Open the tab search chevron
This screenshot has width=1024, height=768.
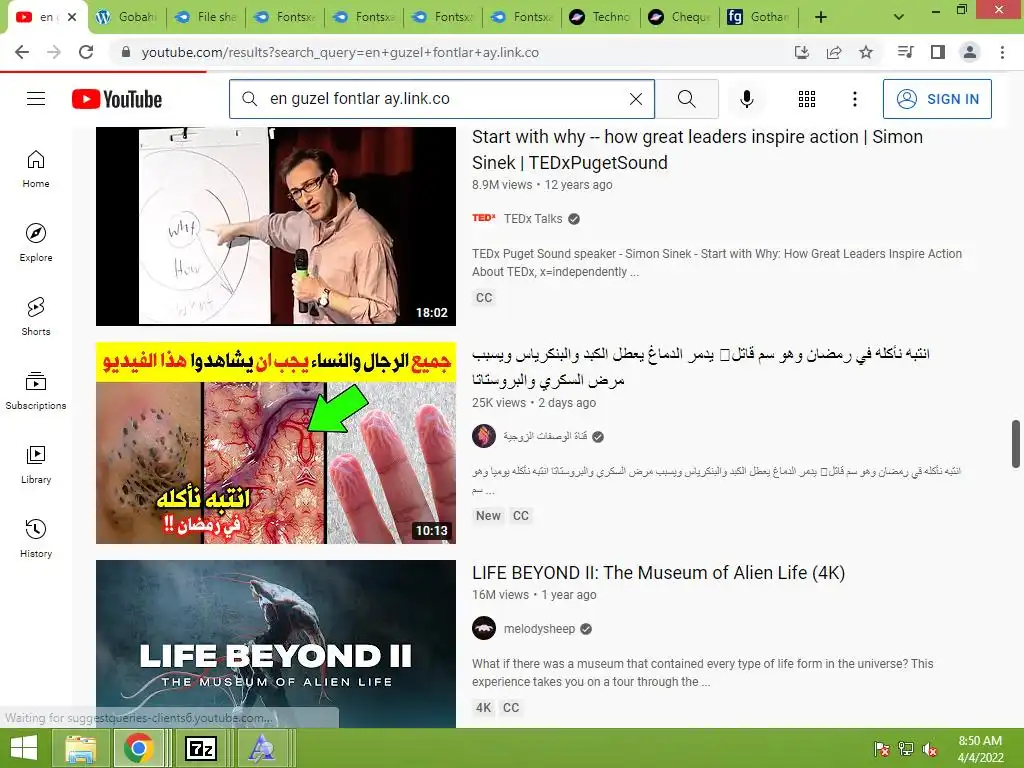[x=899, y=17]
